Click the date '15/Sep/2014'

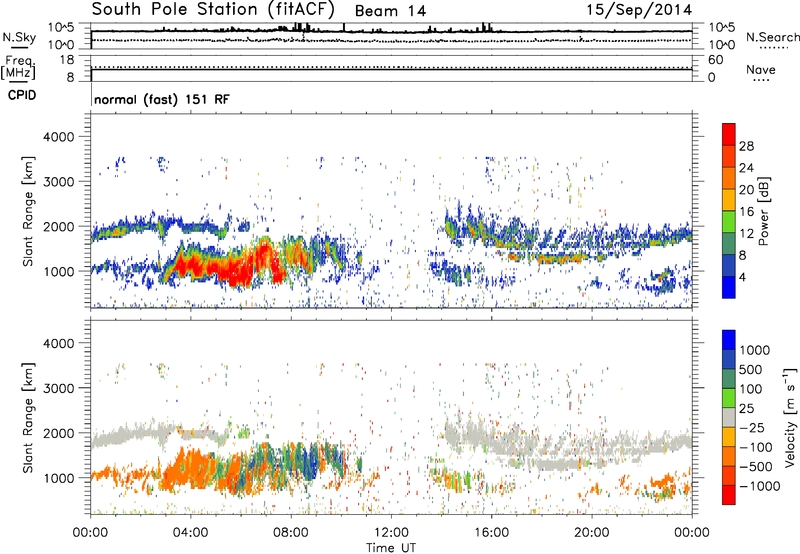[639, 10]
